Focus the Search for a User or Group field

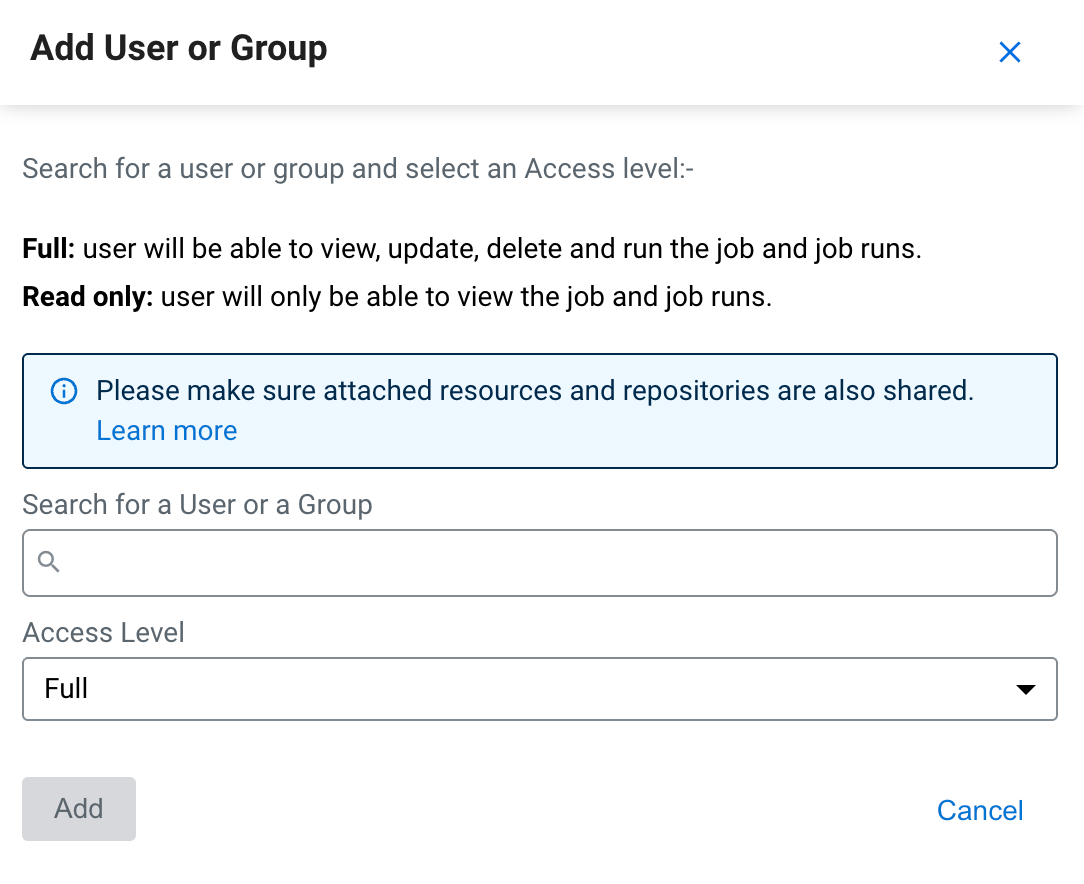(555, 563)
